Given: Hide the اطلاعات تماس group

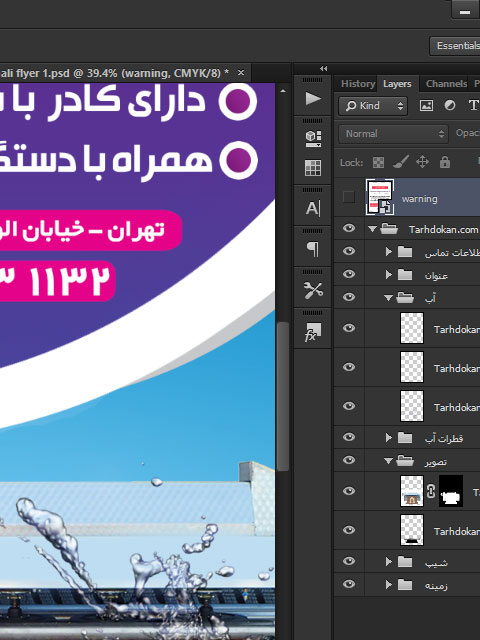Looking at the screenshot, I should click(x=349, y=251).
